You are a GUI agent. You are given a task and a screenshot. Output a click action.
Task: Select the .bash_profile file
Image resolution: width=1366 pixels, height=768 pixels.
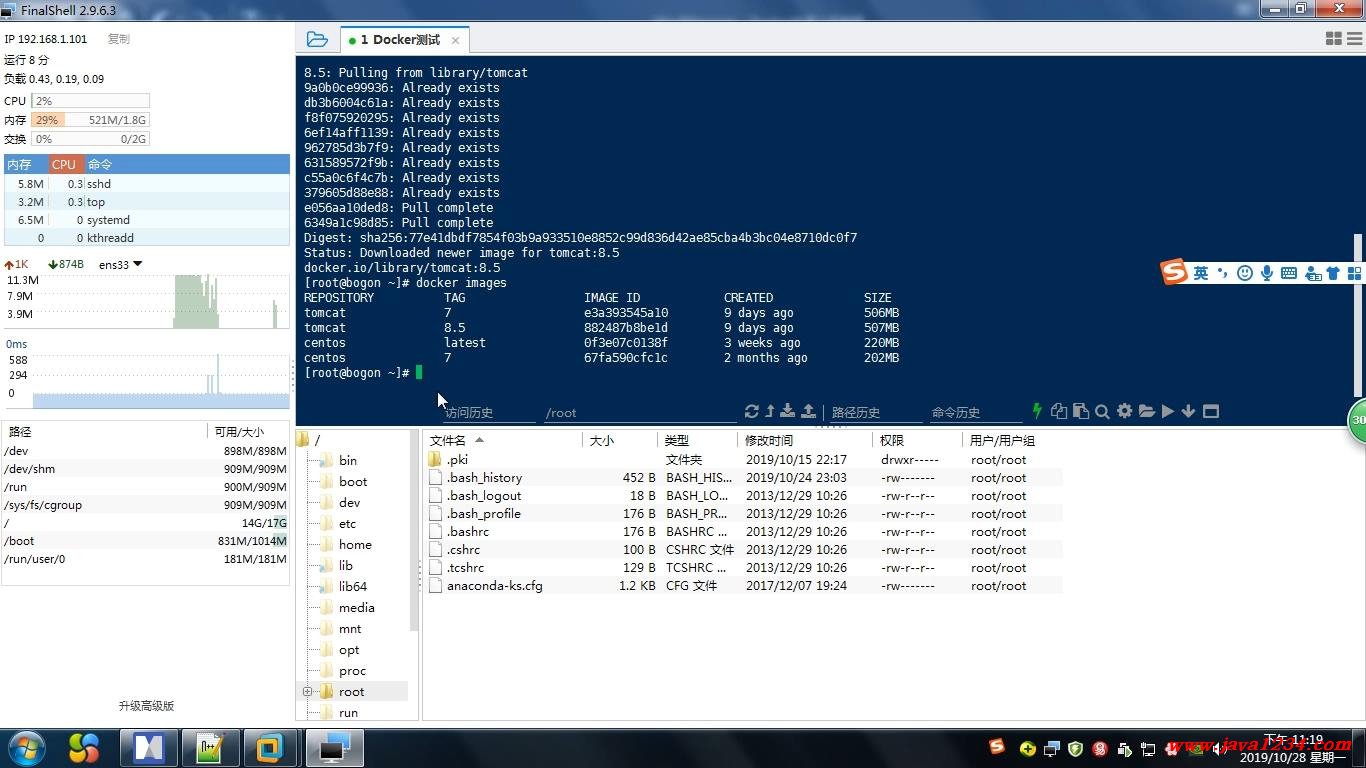click(743, 514)
